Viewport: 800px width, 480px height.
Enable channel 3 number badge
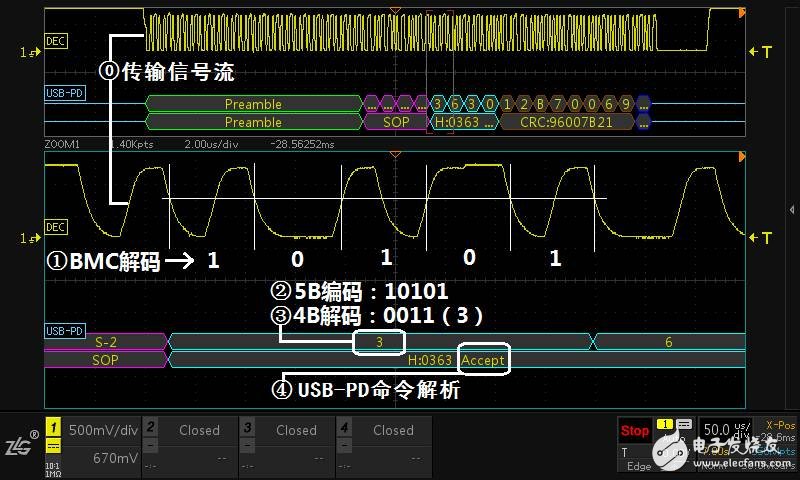pyautogui.click(x=247, y=426)
